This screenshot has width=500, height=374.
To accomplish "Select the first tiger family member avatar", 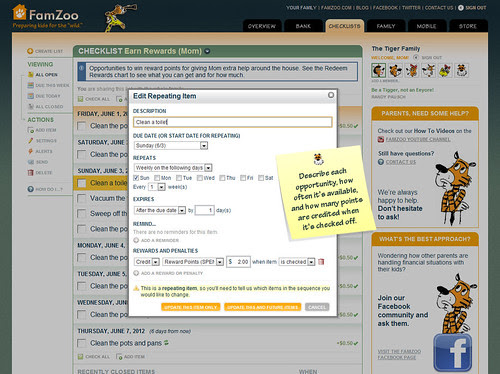I will (378, 70).
